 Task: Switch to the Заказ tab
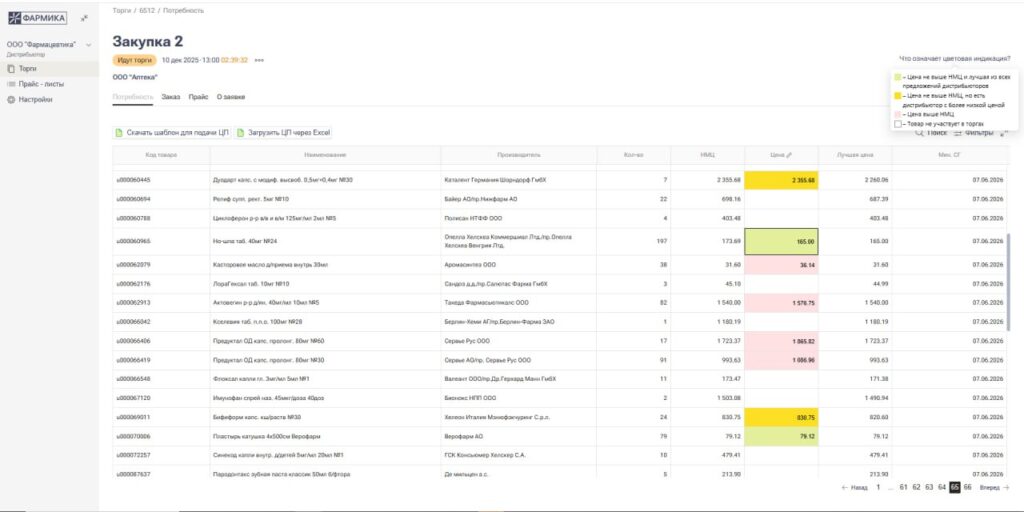click(x=170, y=97)
